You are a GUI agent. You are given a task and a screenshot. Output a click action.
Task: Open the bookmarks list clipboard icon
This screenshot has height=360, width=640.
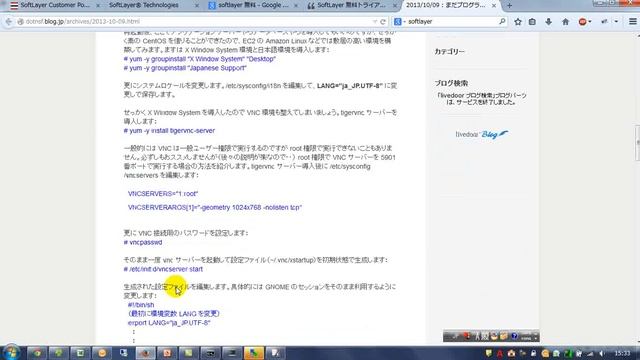532,22
